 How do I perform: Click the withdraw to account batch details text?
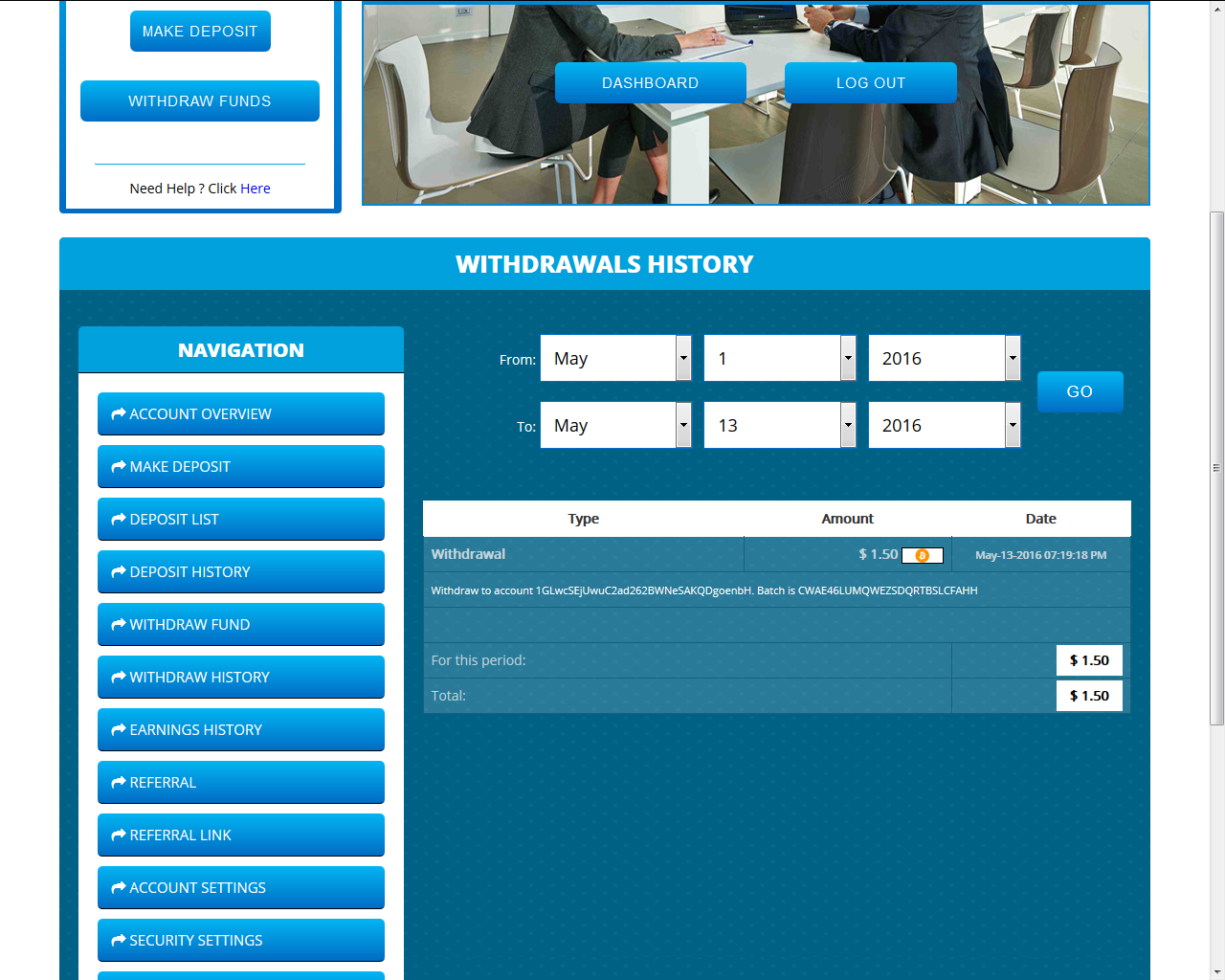(704, 590)
